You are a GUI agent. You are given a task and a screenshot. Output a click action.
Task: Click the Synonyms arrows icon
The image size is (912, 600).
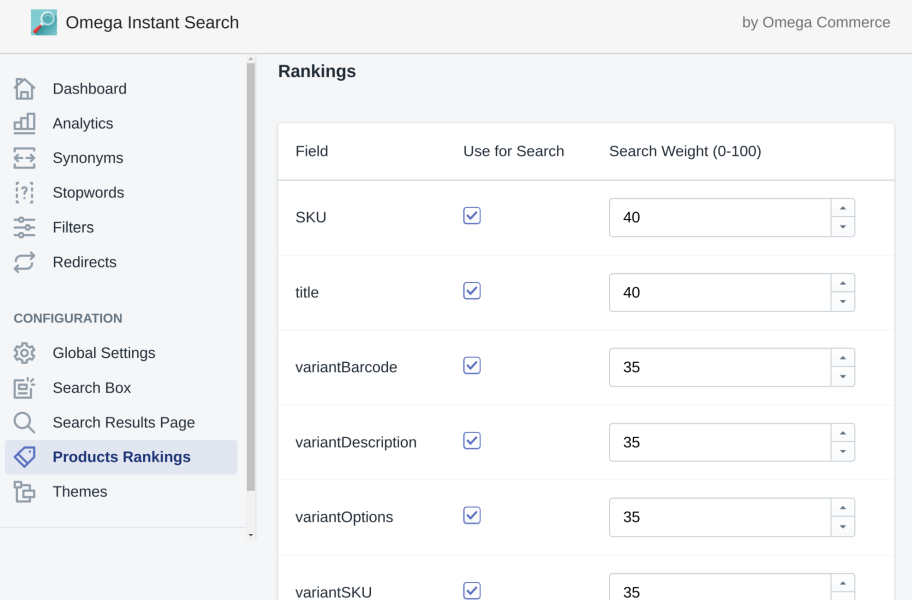[x=24, y=158]
